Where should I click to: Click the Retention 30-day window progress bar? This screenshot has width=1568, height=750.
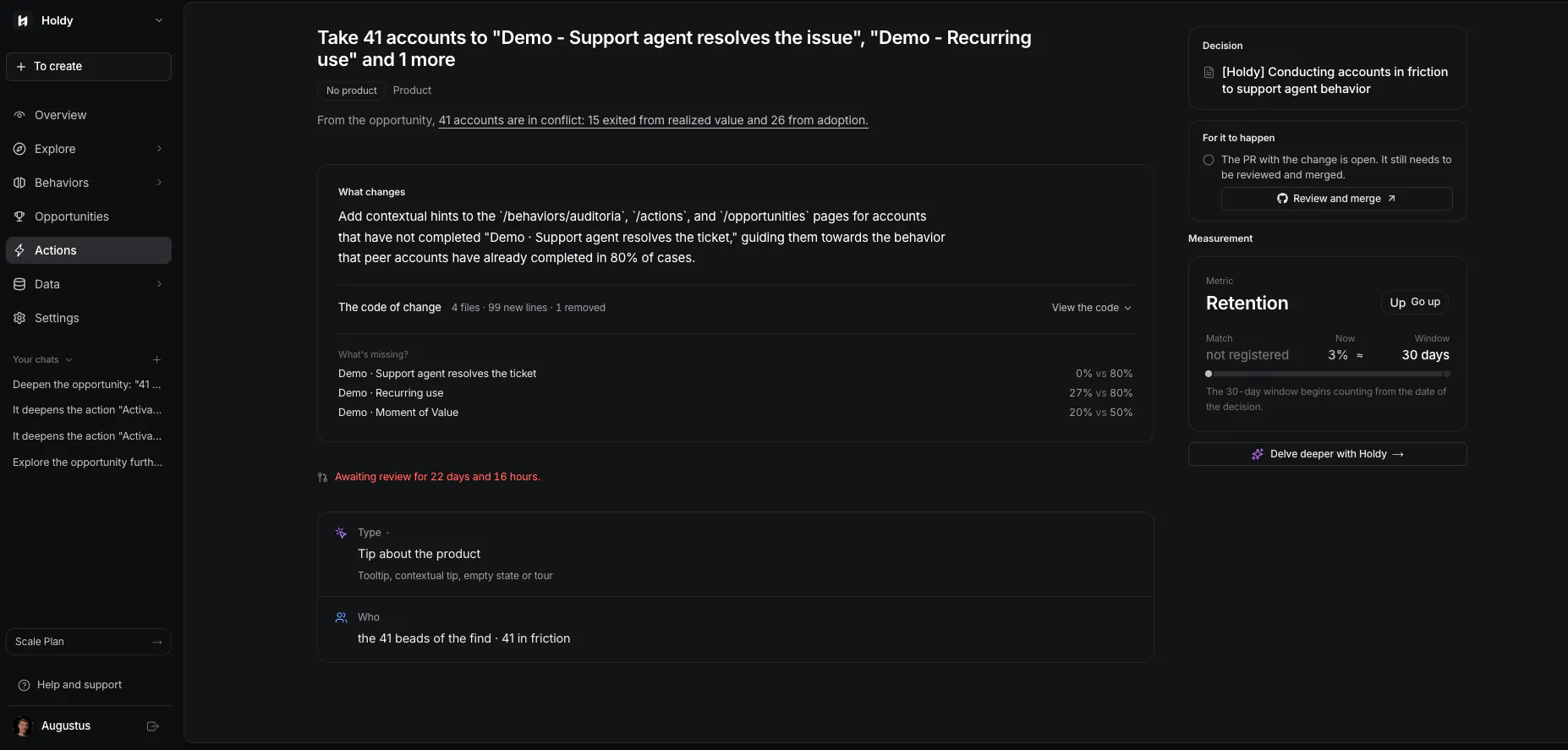coord(1327,374)
